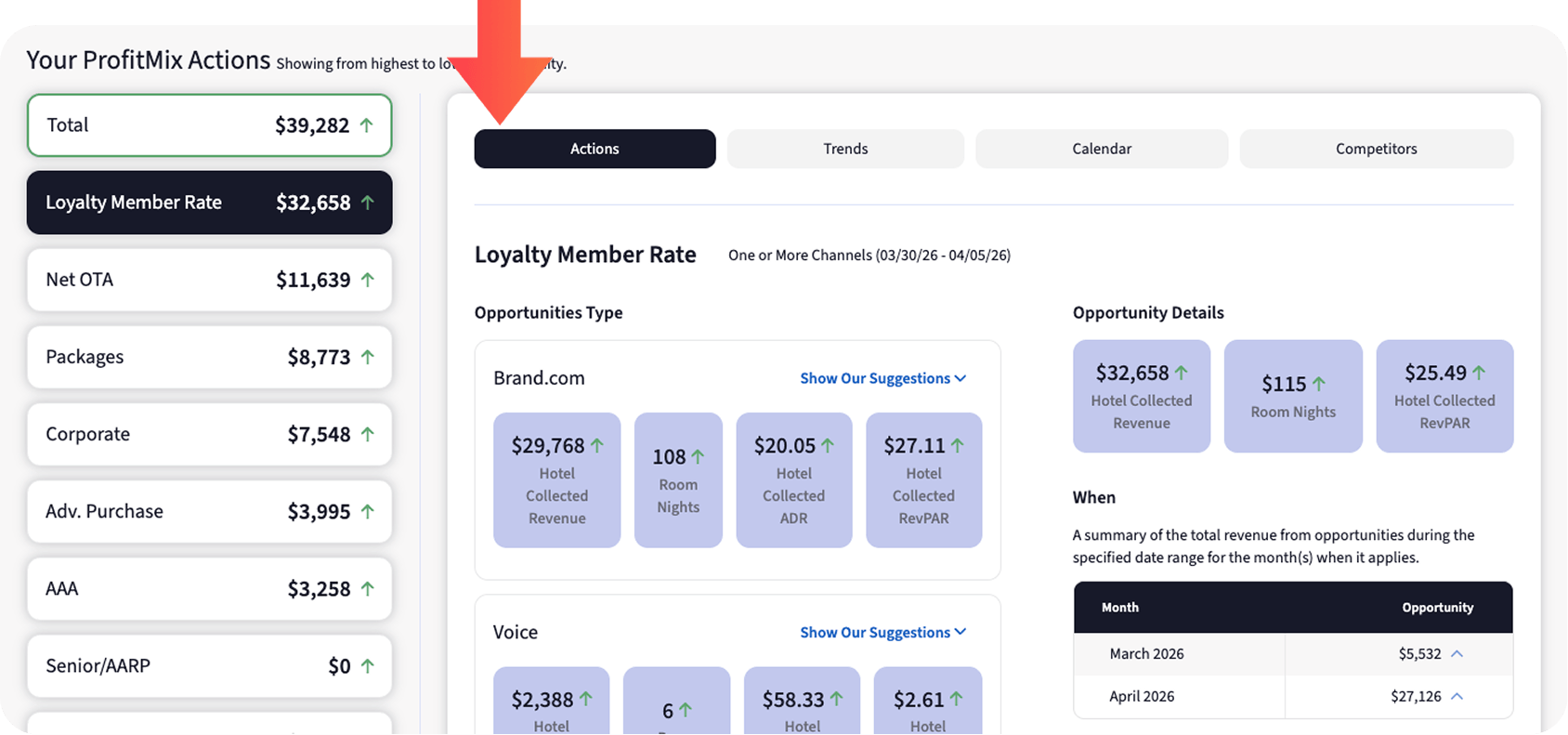
Task: Click the Brand.com 108 Room Nights tile
Action: click(x=678, y=480)
